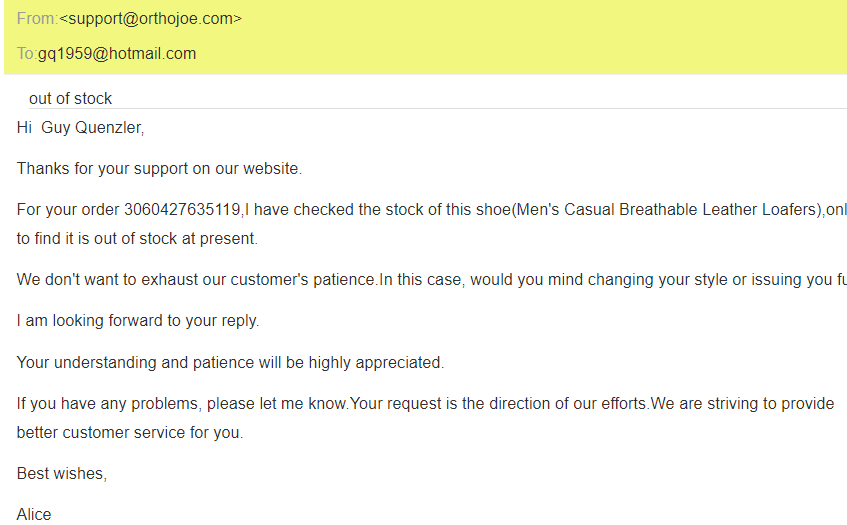
Task: Click the "Alice" signature
Action: [34, 514]
